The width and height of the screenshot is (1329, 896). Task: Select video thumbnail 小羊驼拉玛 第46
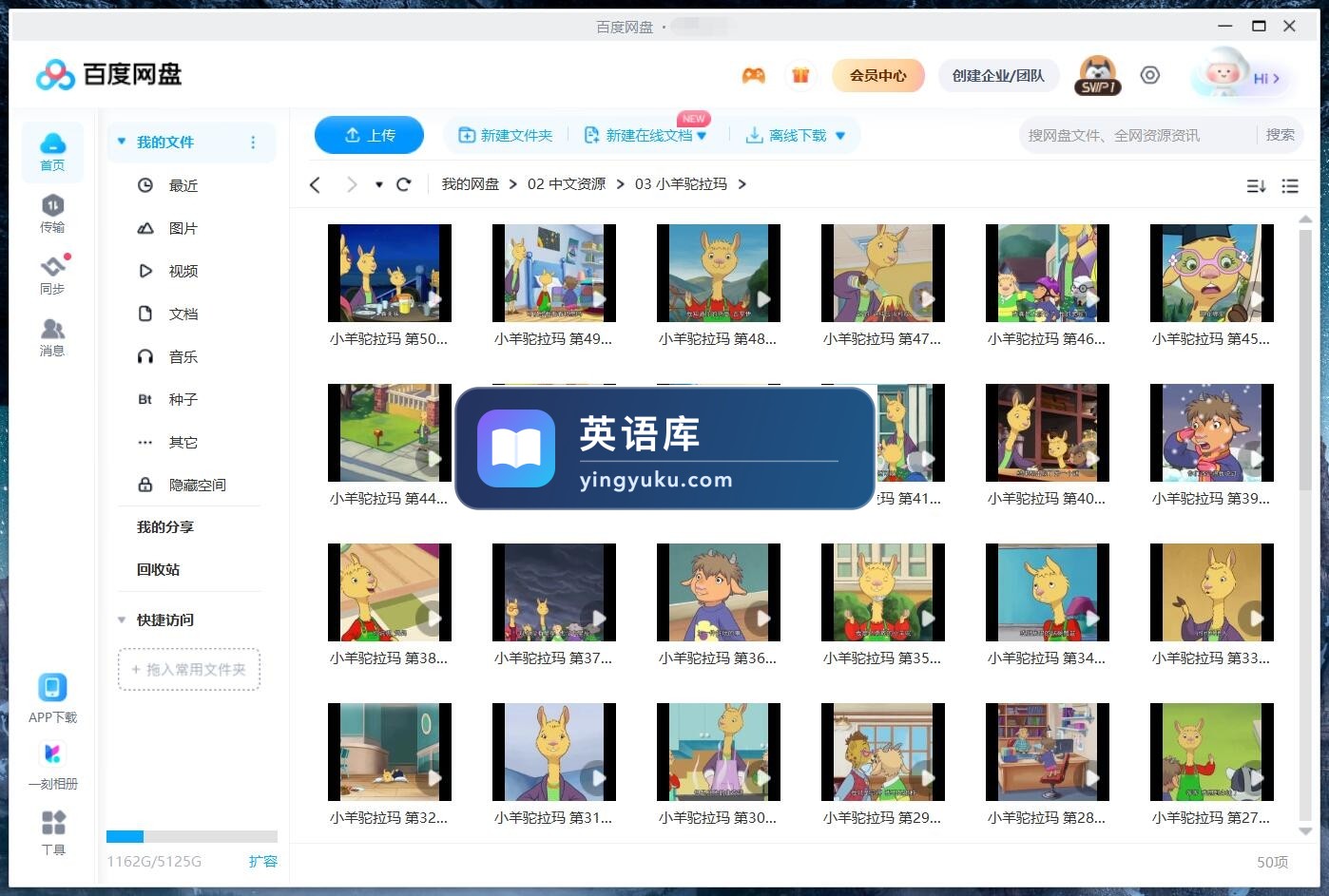[x=1047, y=273]
